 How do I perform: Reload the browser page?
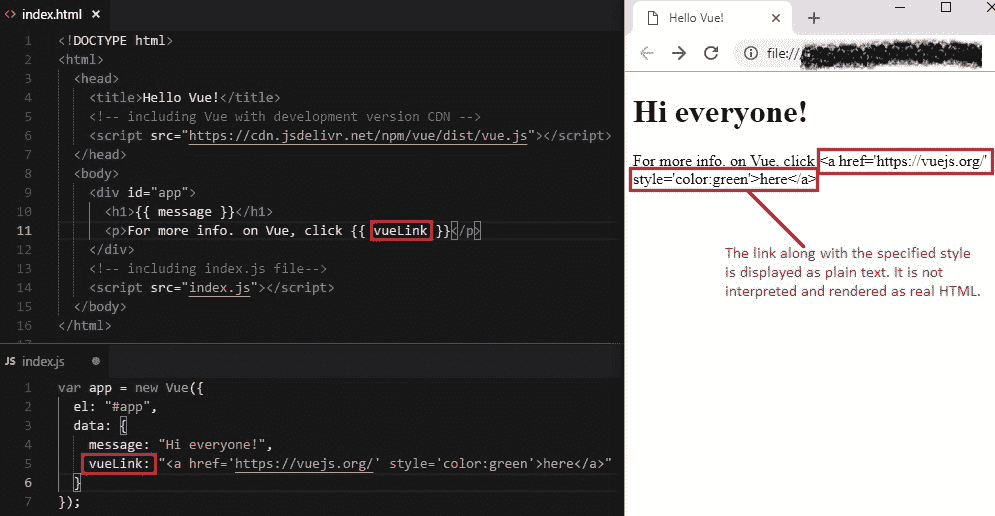[x=711, y=53]
